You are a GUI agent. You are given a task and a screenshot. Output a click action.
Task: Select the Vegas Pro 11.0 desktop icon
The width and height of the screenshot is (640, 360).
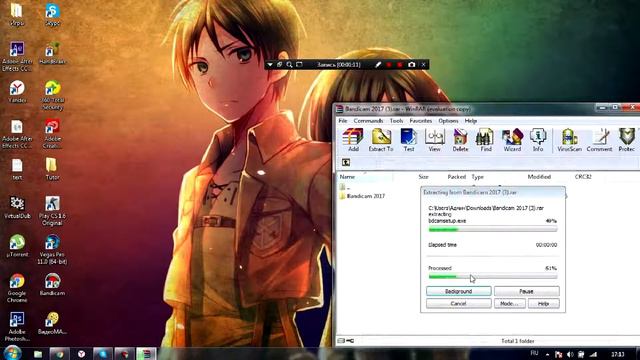[x=52, y=249]
